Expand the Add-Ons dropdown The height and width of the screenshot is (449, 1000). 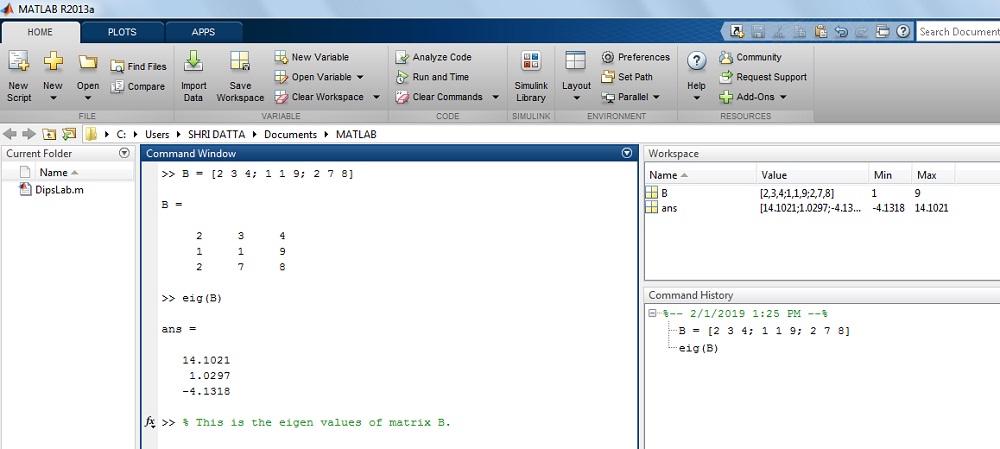tap(782, 98)
